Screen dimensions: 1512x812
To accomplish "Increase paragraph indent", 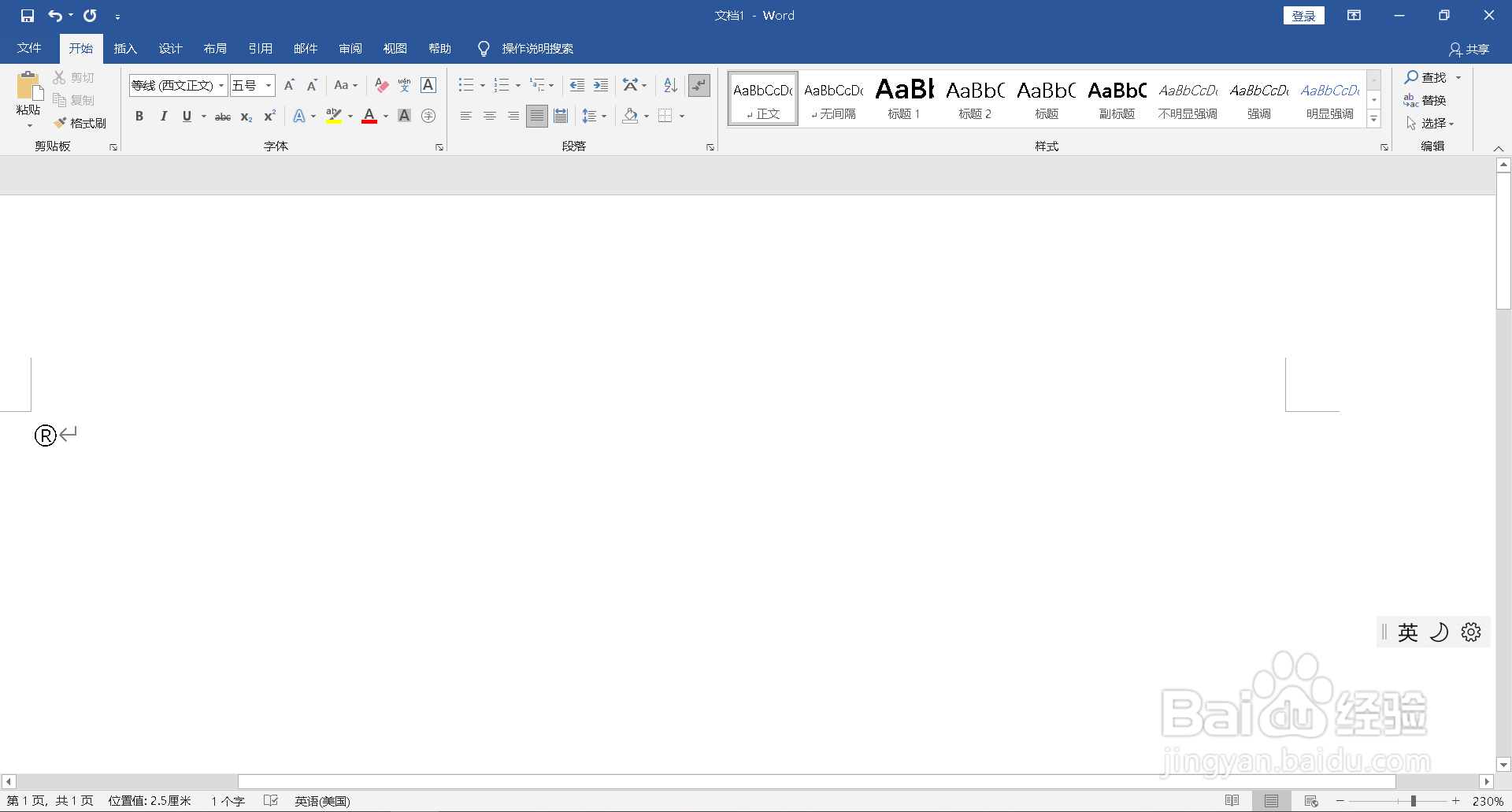I will 601,85.
